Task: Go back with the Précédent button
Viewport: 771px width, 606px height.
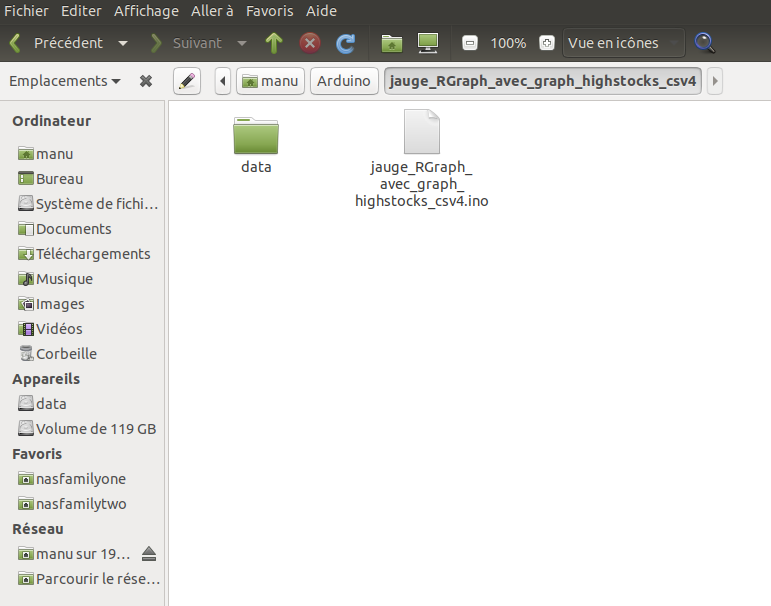Action: [57, 43]
